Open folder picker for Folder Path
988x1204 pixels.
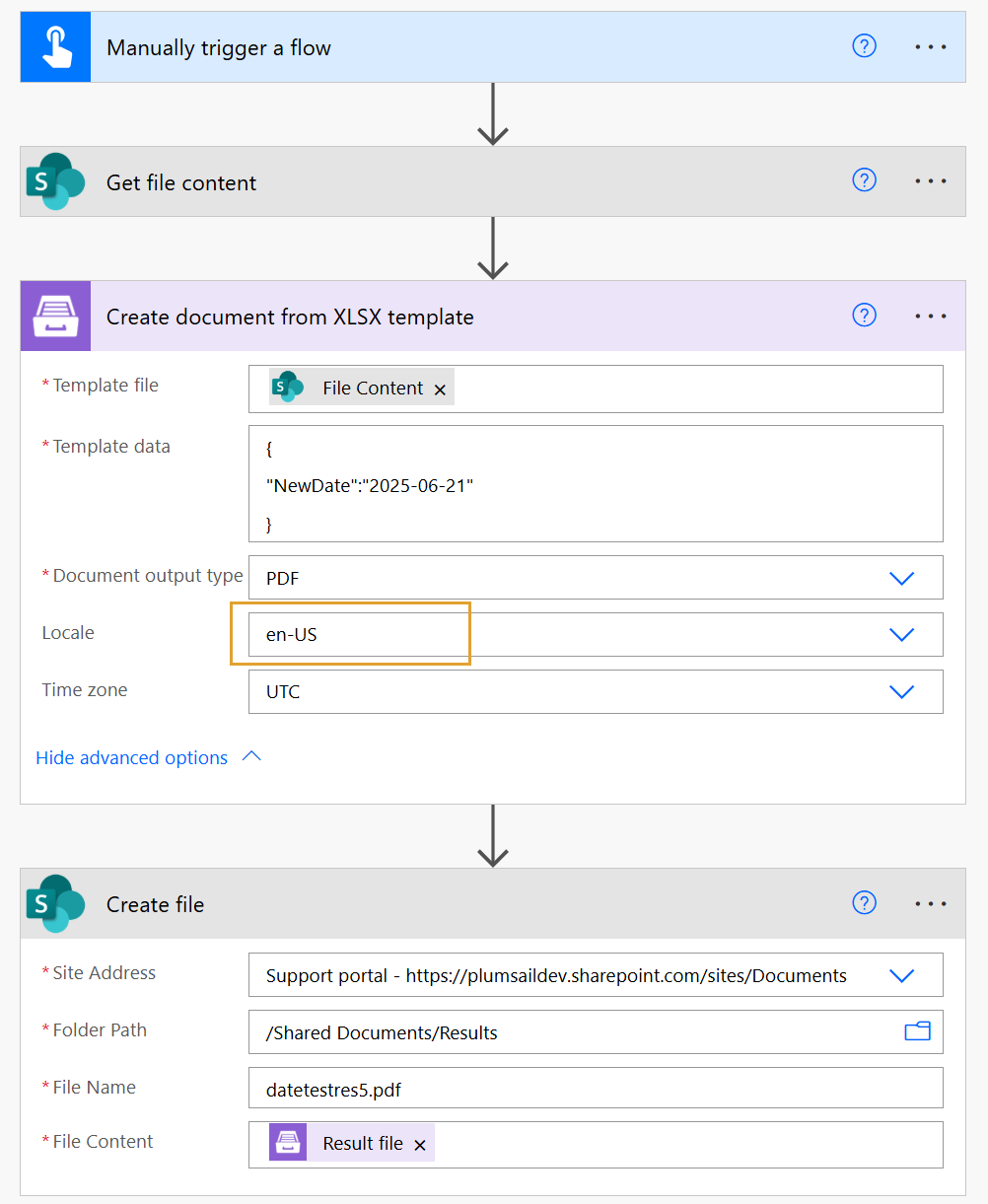[917, 1031]
